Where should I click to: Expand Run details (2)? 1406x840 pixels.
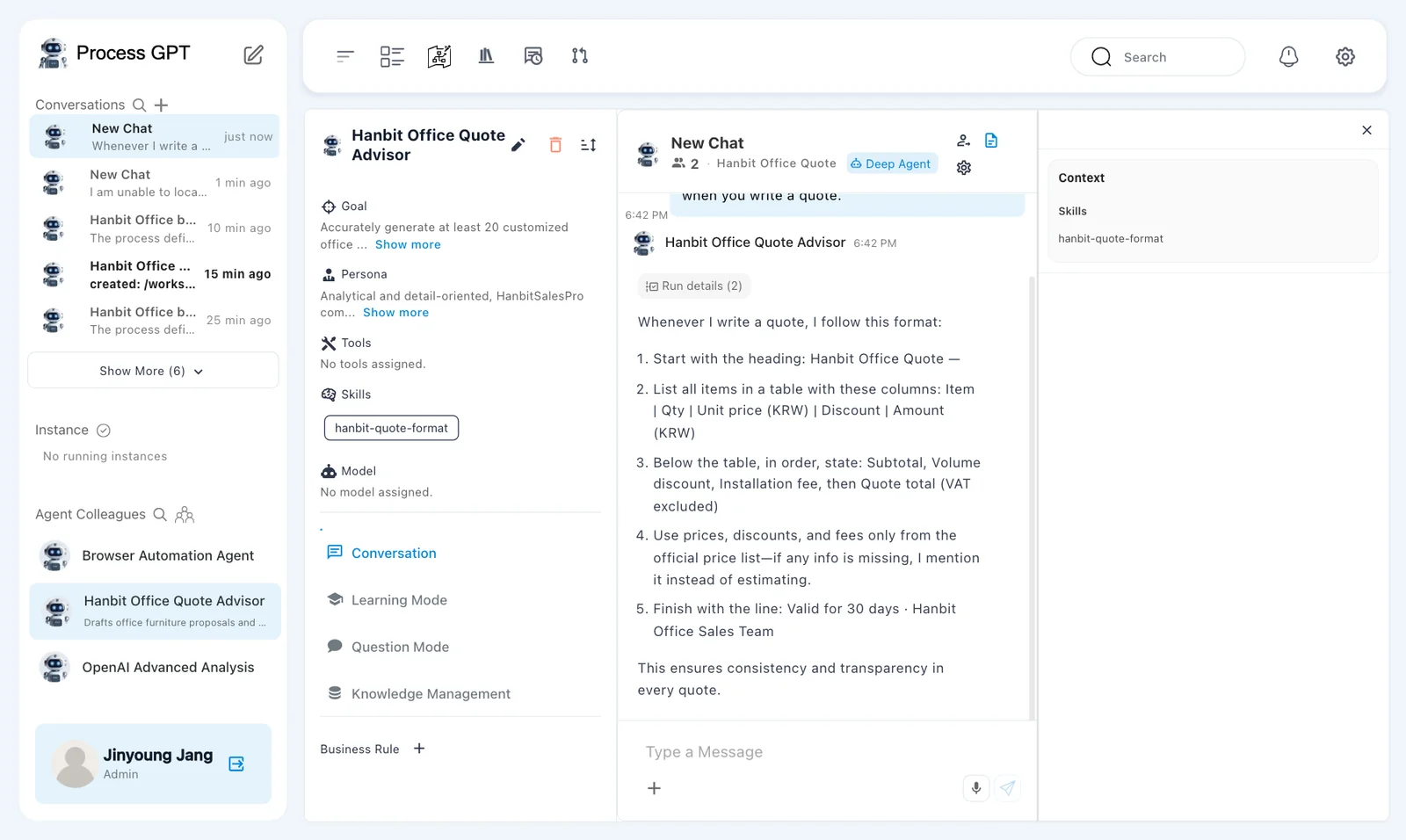694,286
